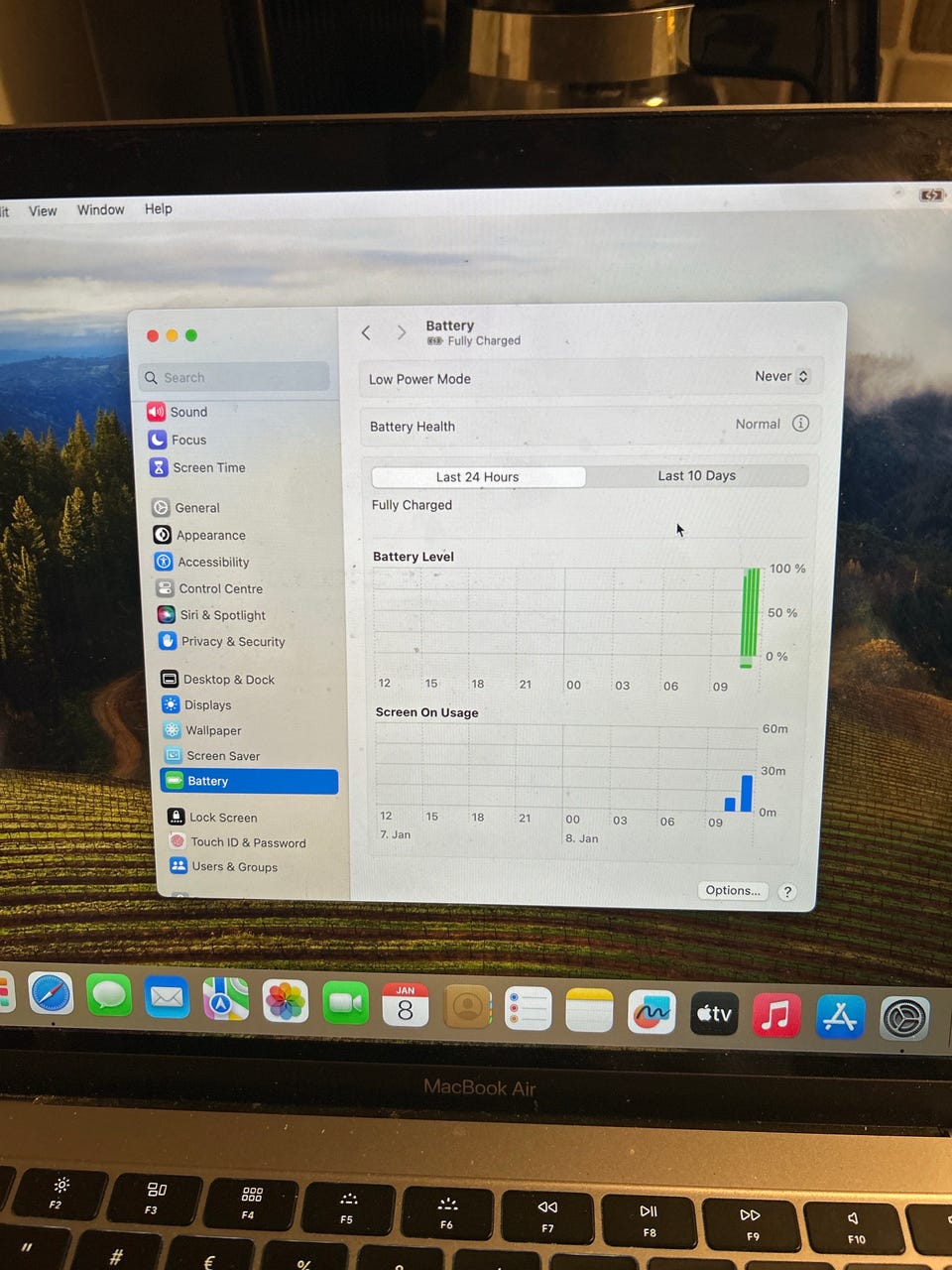Click the settings Search field
This screenshot has width=952, height=1270.
tap(235, 377)
